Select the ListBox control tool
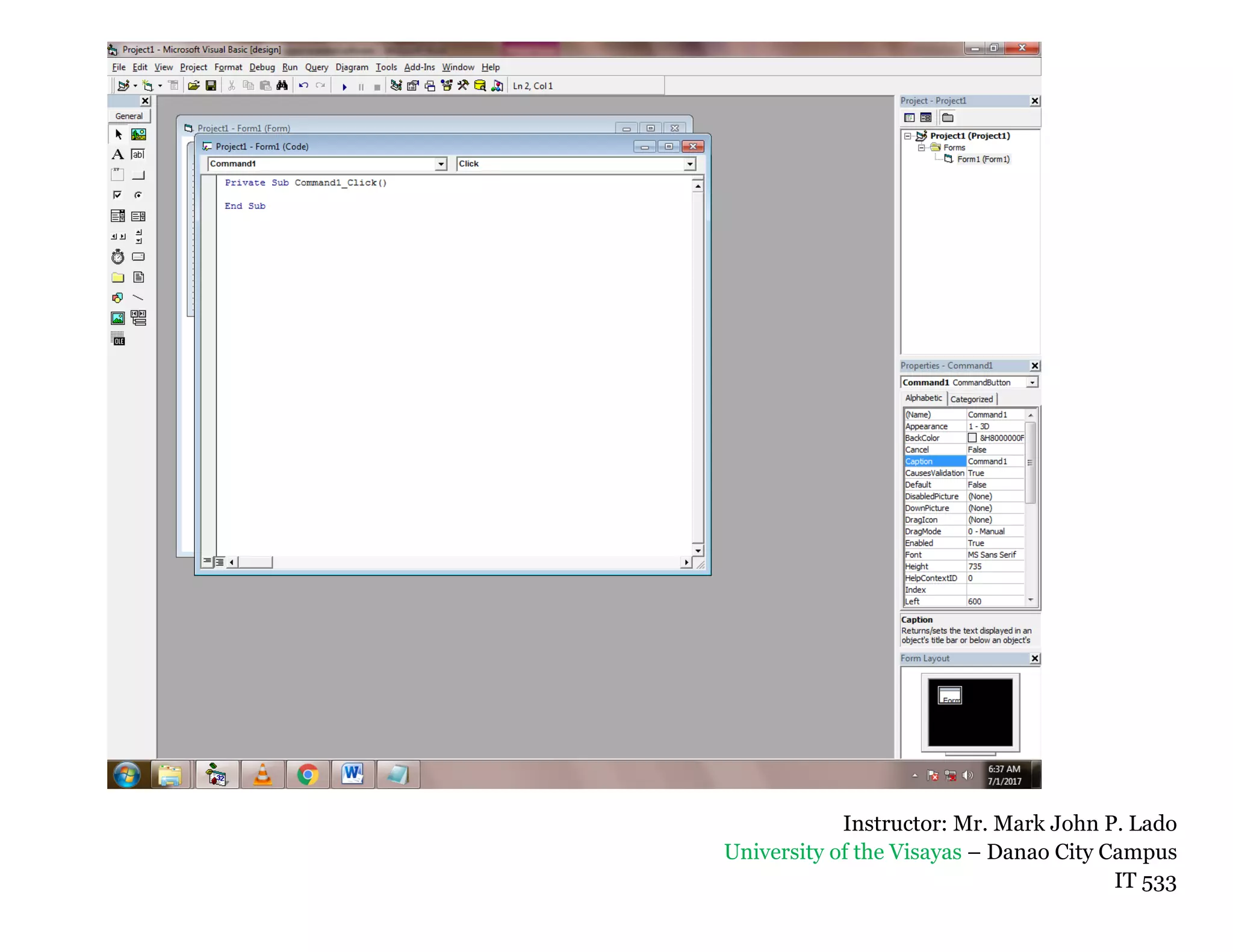The height and width of the screenshot is (952, 1233). pos(138,216)
